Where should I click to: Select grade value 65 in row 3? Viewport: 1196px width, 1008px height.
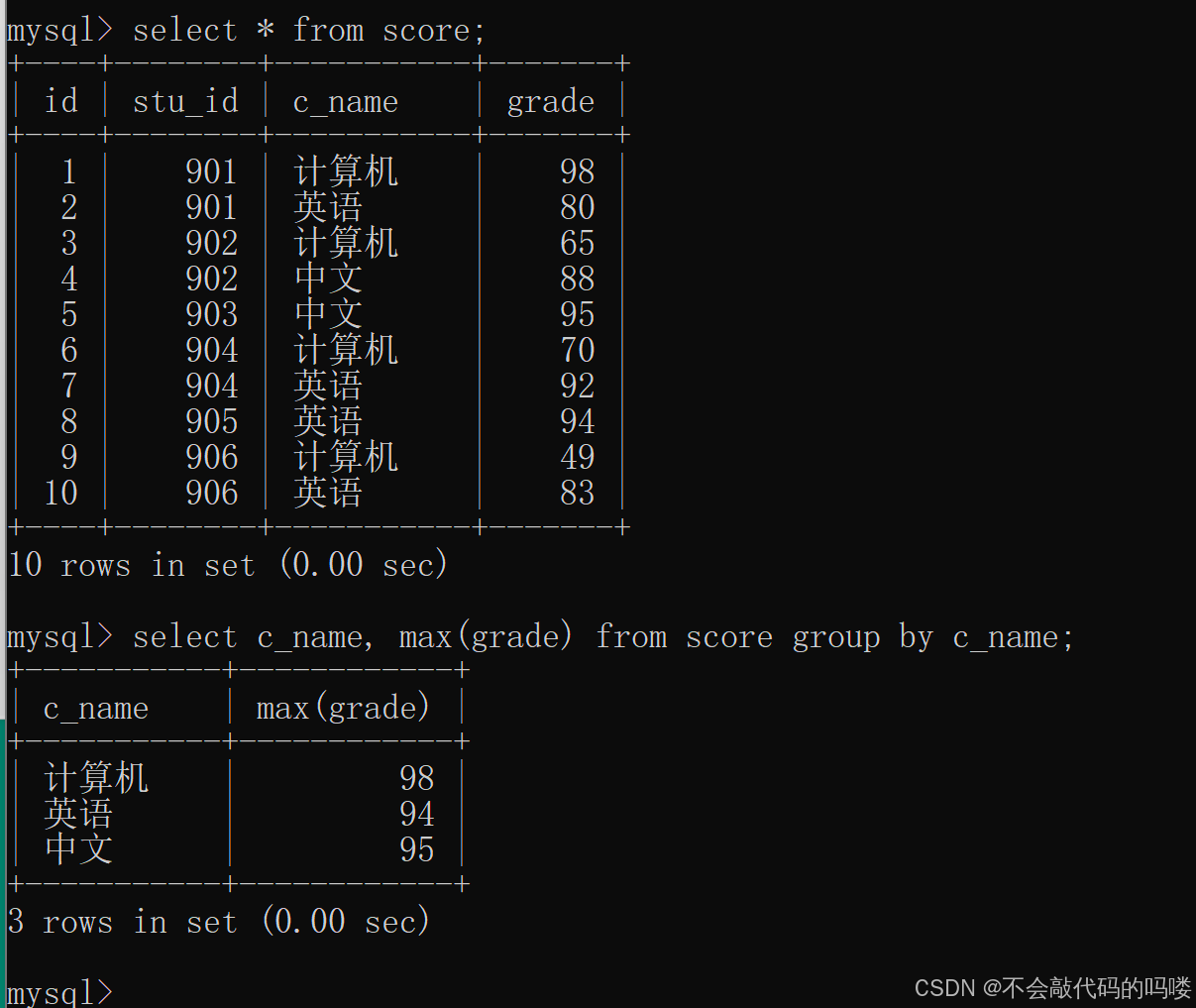[x=577, y=243]
